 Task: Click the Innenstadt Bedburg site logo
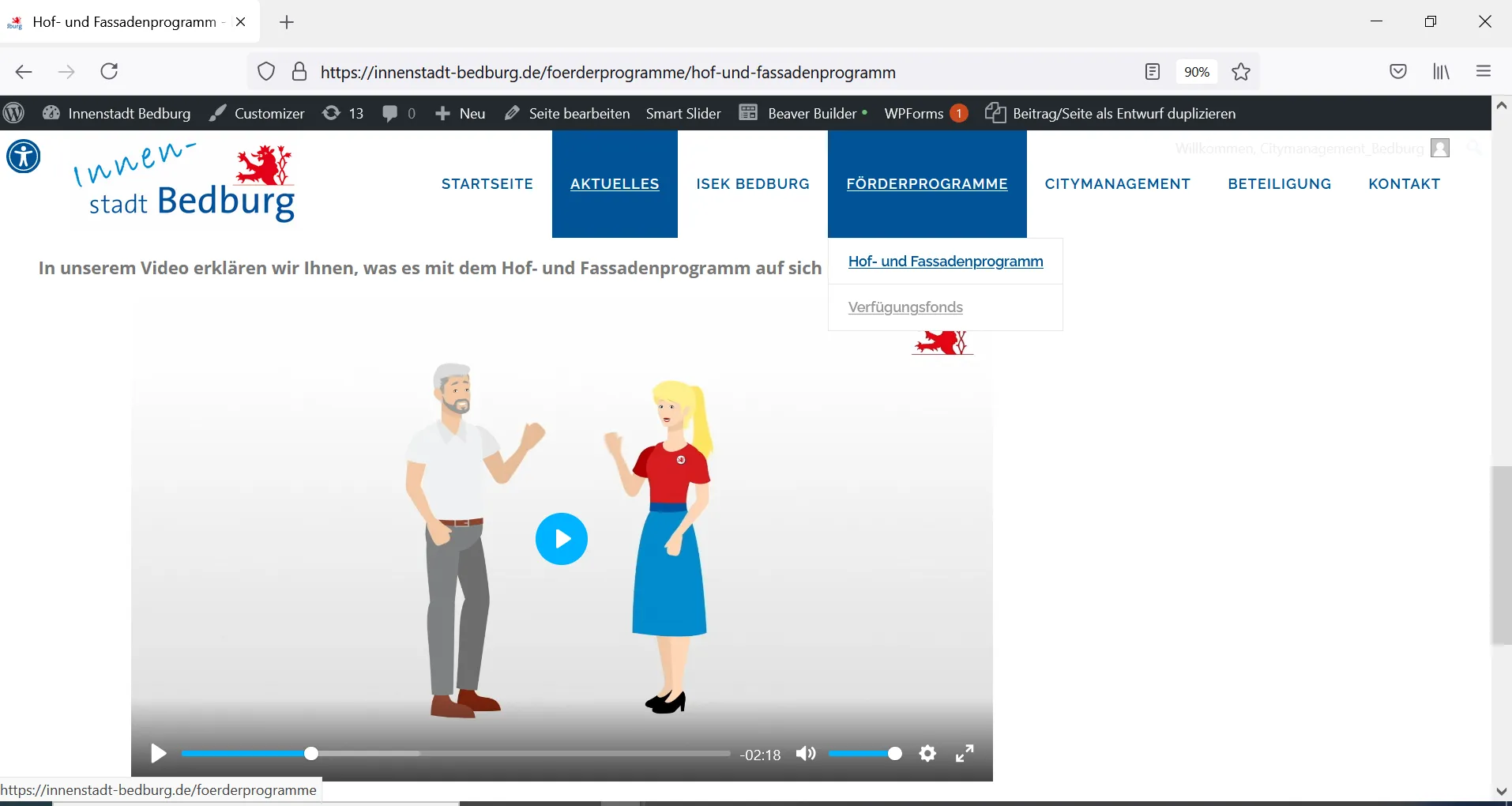185,183
